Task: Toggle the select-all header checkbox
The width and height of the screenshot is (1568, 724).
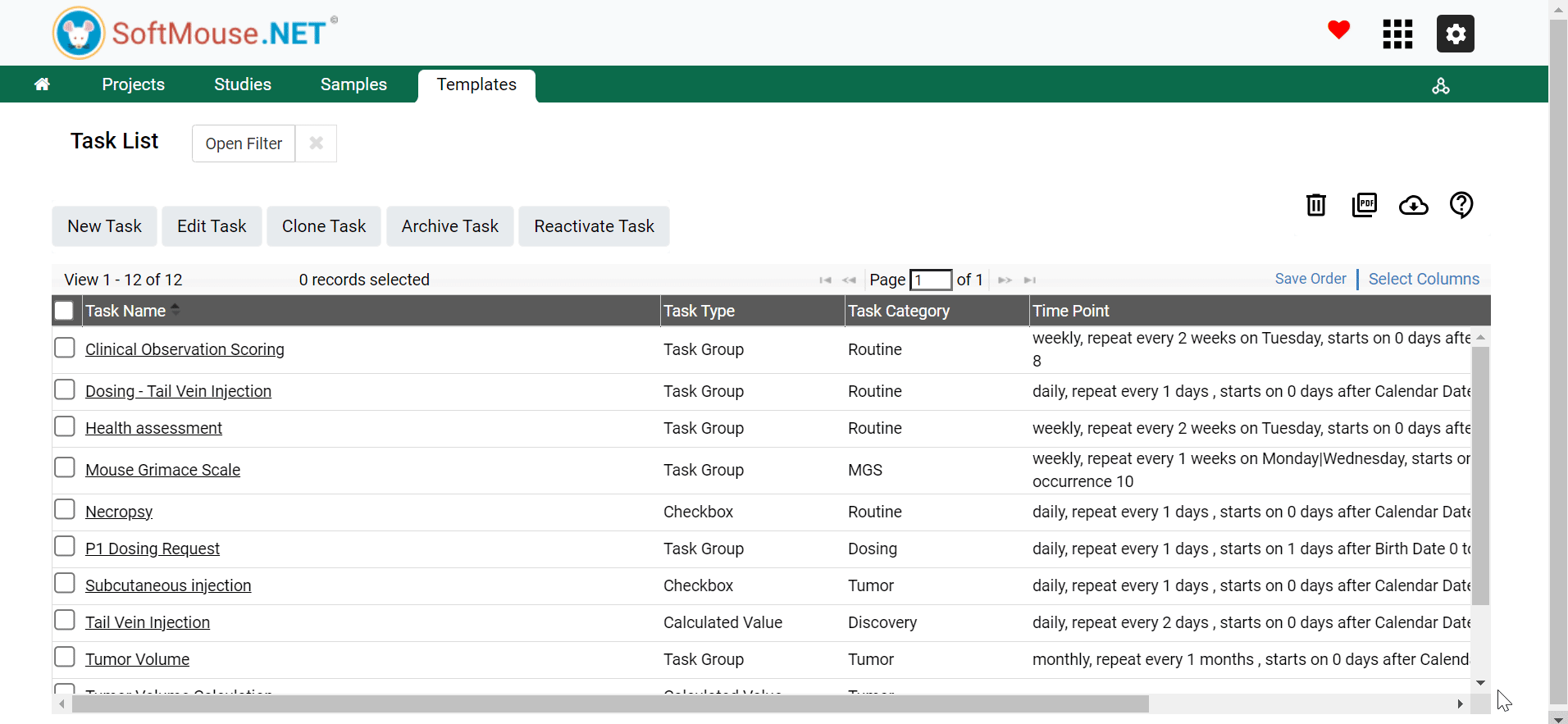Action: [64, 310]
